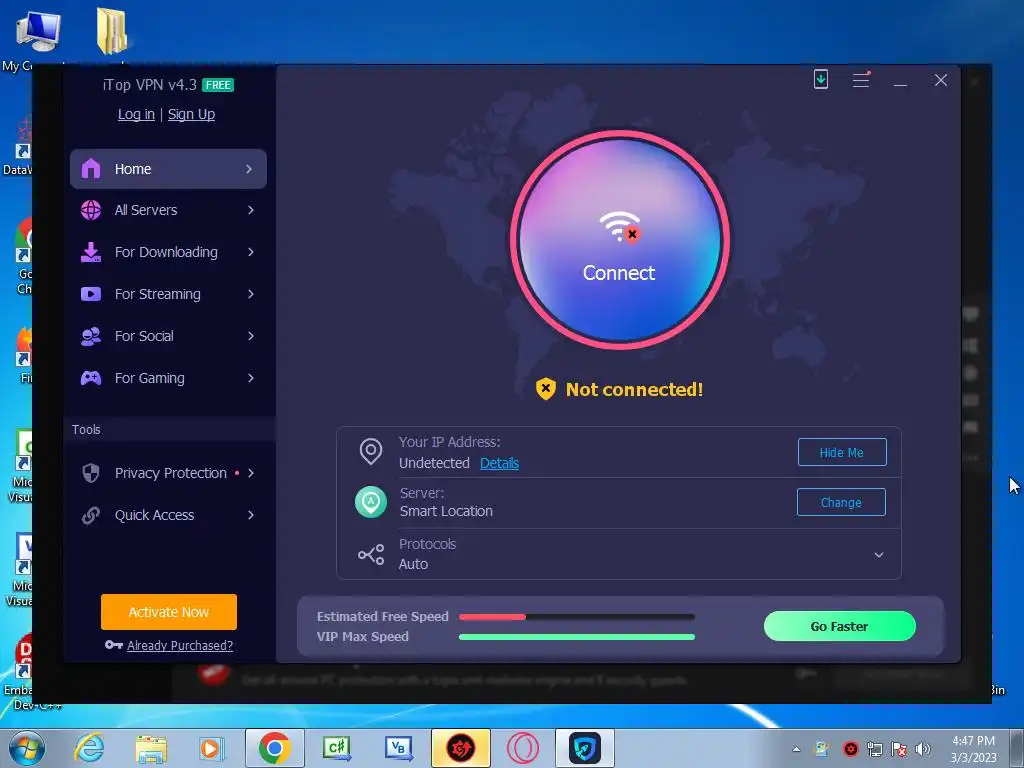Expand the For Gaming chevron
The width and height of the screenshot is (1024, 768).
pyautogui.click(x=251, y=378)
